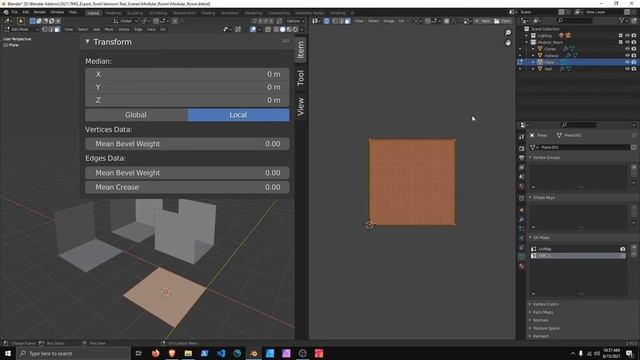Click the Median Z value field
This screenshot has width=640, height=360.
pyautogui.click(x=187, y=100)
